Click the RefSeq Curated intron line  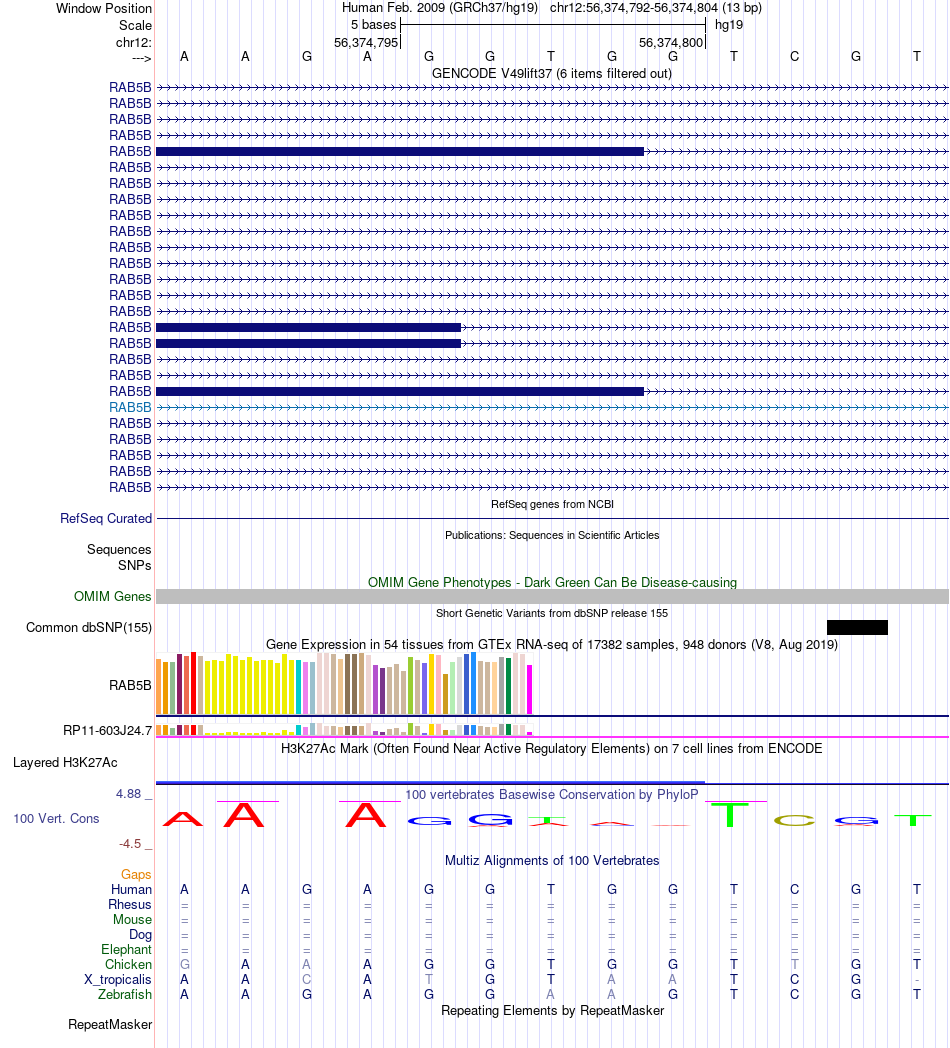click(552, 518)
